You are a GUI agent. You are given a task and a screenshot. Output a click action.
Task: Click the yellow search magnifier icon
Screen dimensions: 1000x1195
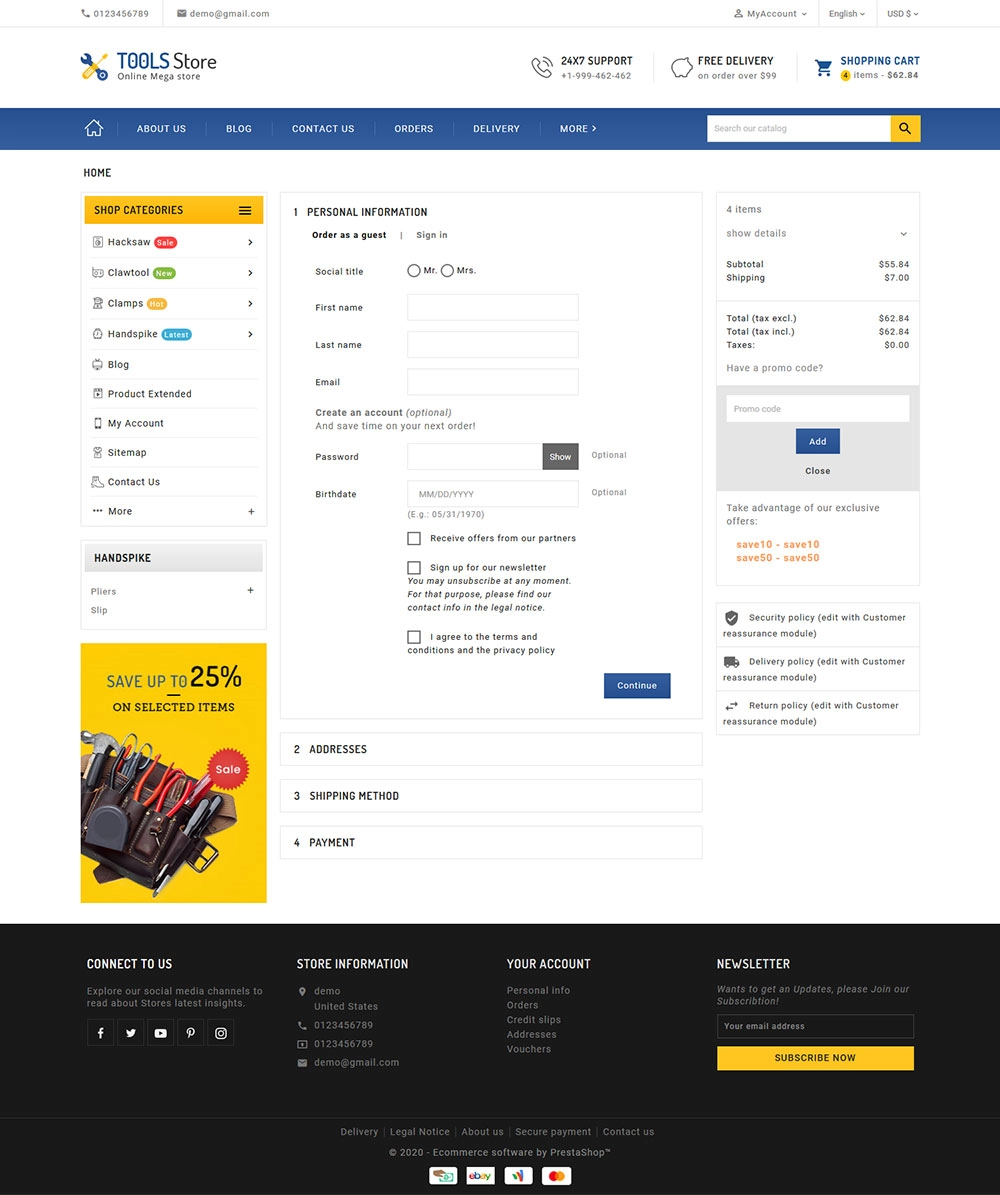pos(905,128)
